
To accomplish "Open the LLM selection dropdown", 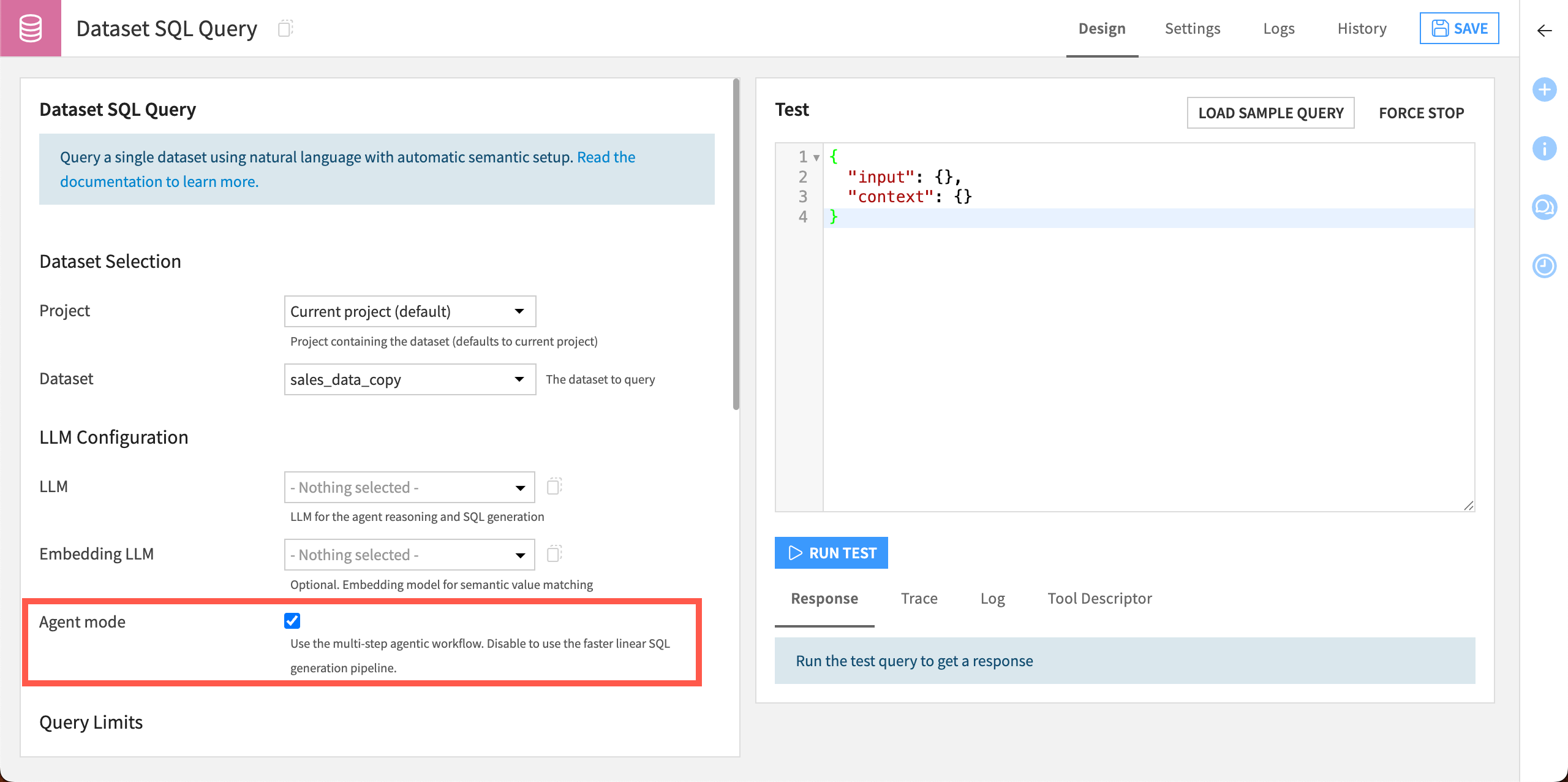I will click(x=409, y=487).
